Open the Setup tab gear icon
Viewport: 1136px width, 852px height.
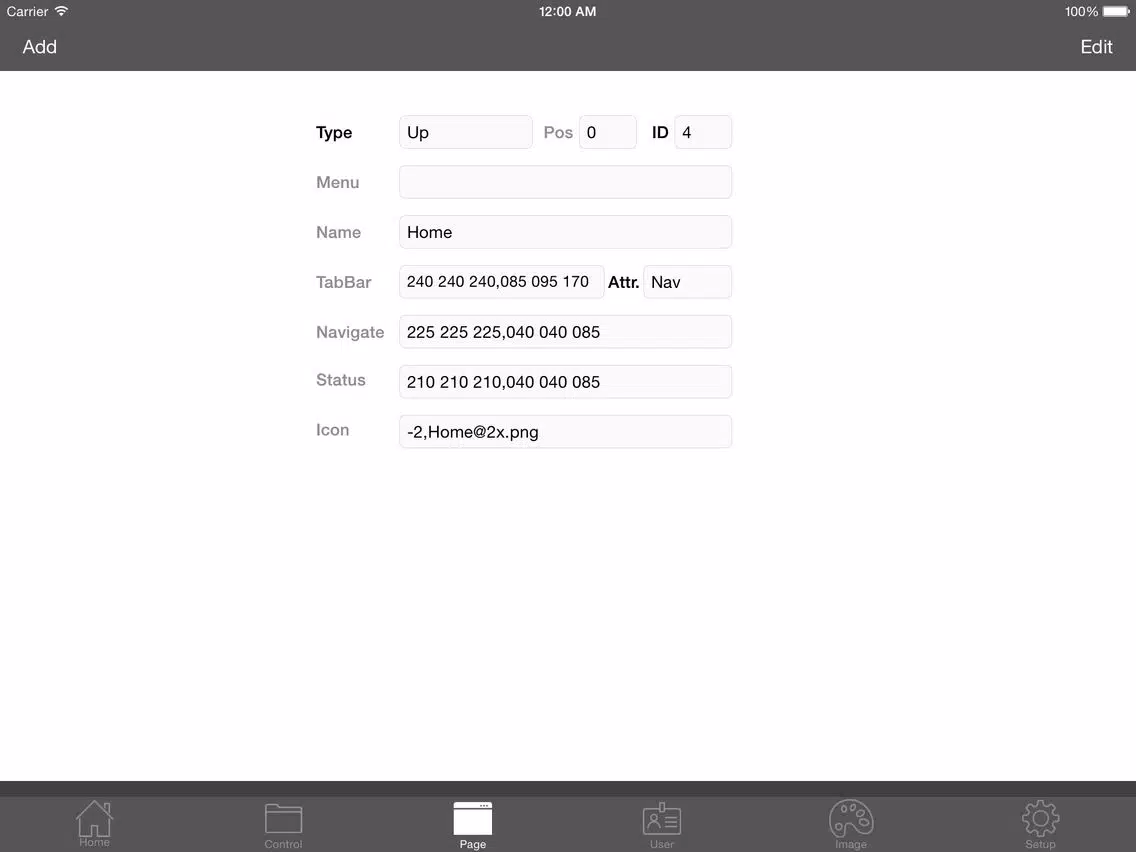point(1040,819)
